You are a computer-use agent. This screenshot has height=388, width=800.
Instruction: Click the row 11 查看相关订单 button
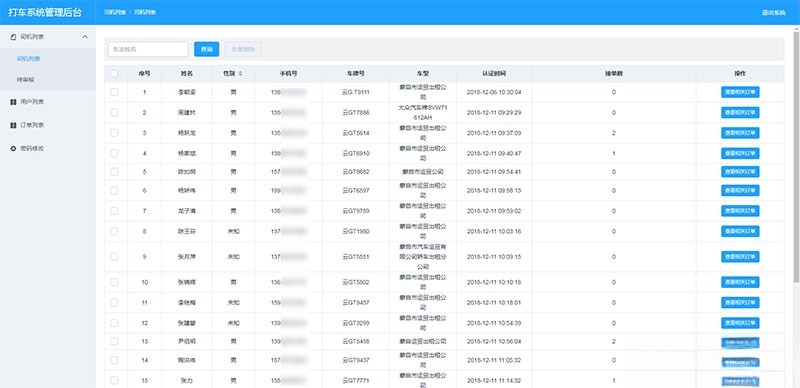pos(740,303)
